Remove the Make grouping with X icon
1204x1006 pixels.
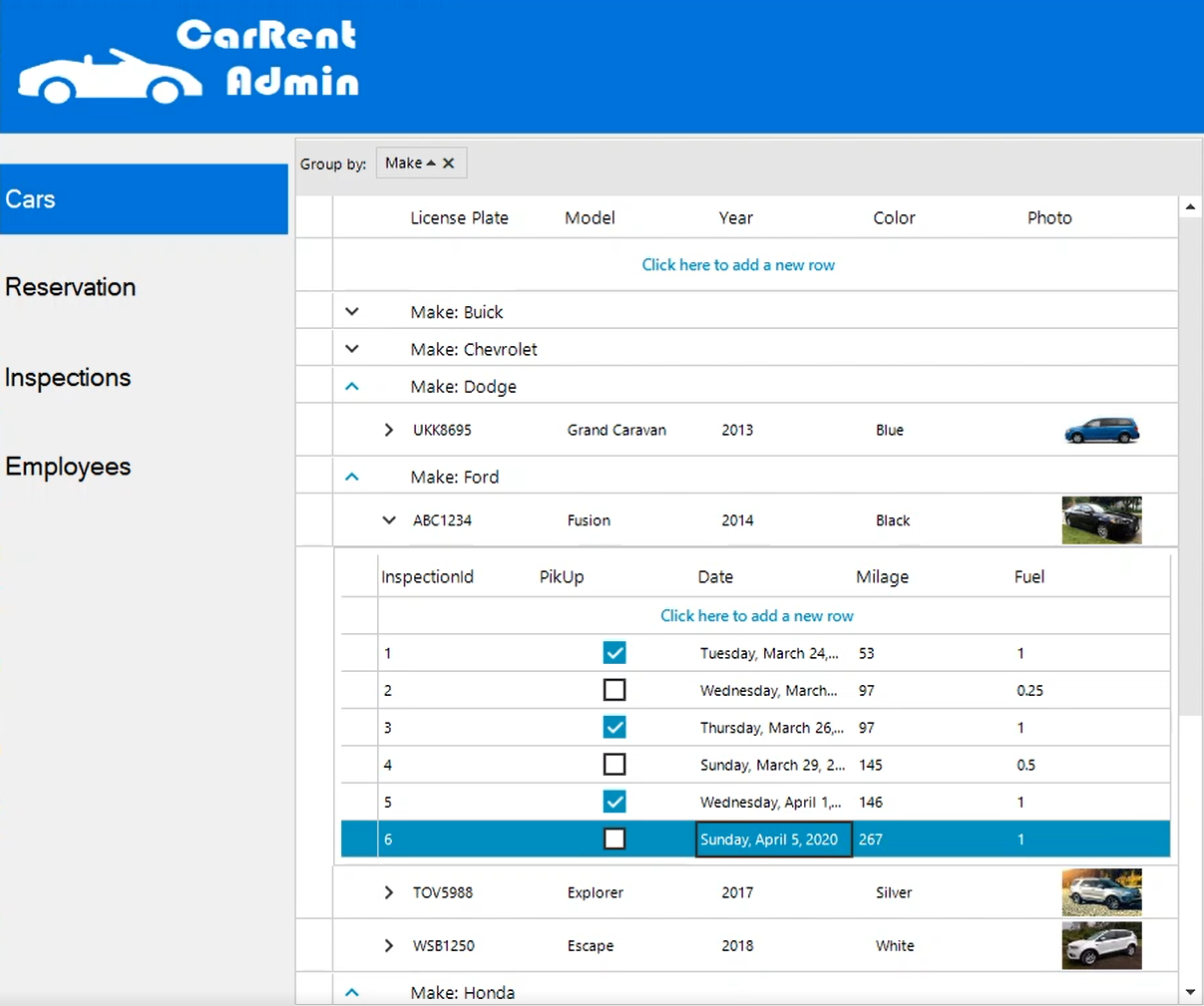(x=449, y=164)
